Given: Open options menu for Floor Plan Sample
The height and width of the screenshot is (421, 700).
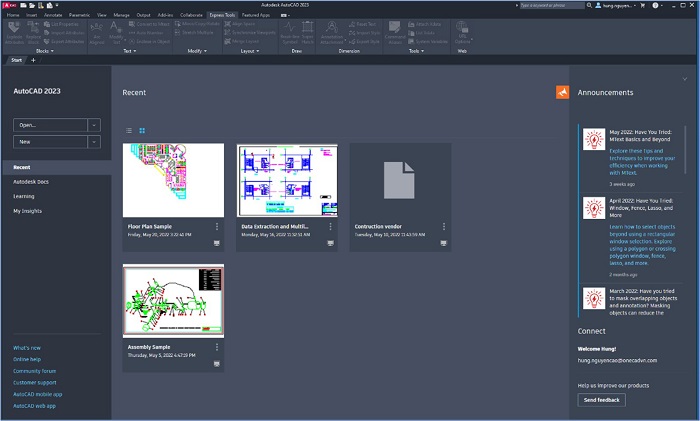Looking at the screenshot, I should point(217,227).
